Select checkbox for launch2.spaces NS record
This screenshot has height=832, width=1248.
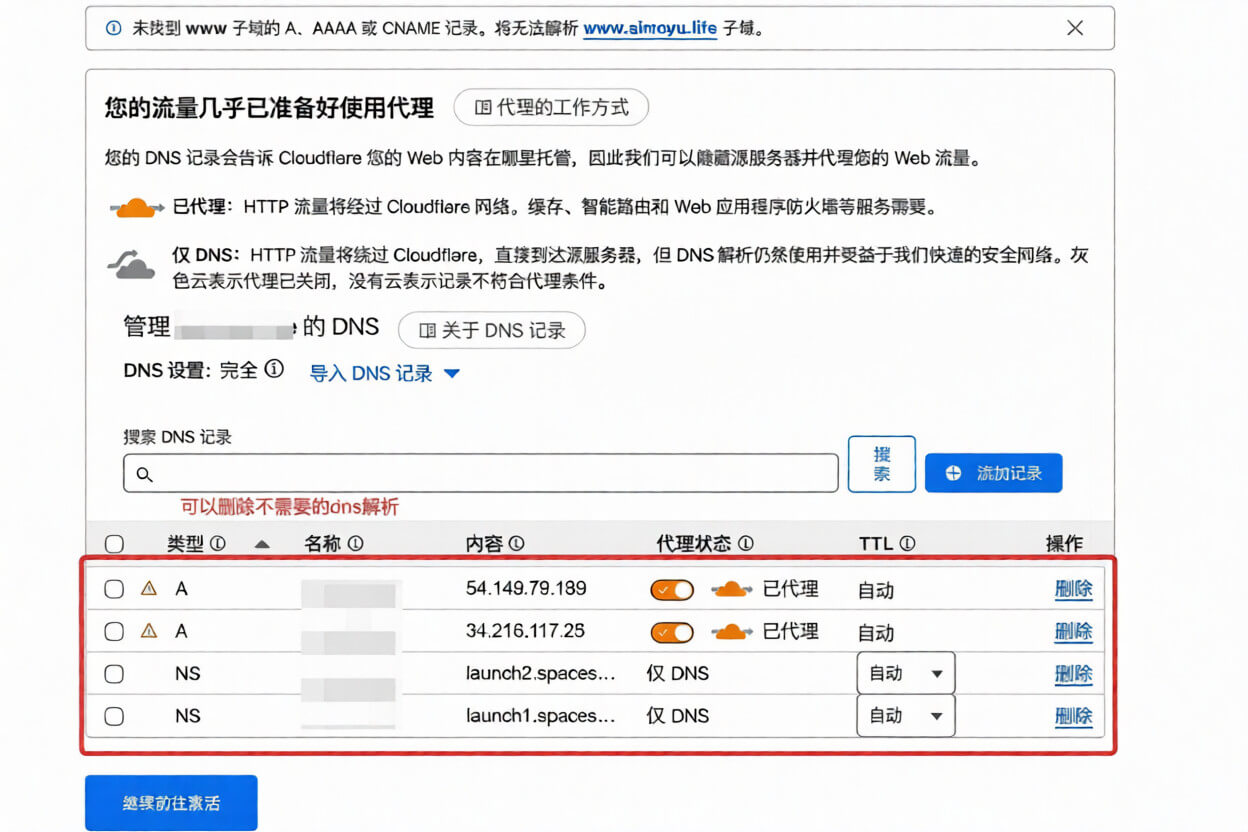tap(114, 674)
